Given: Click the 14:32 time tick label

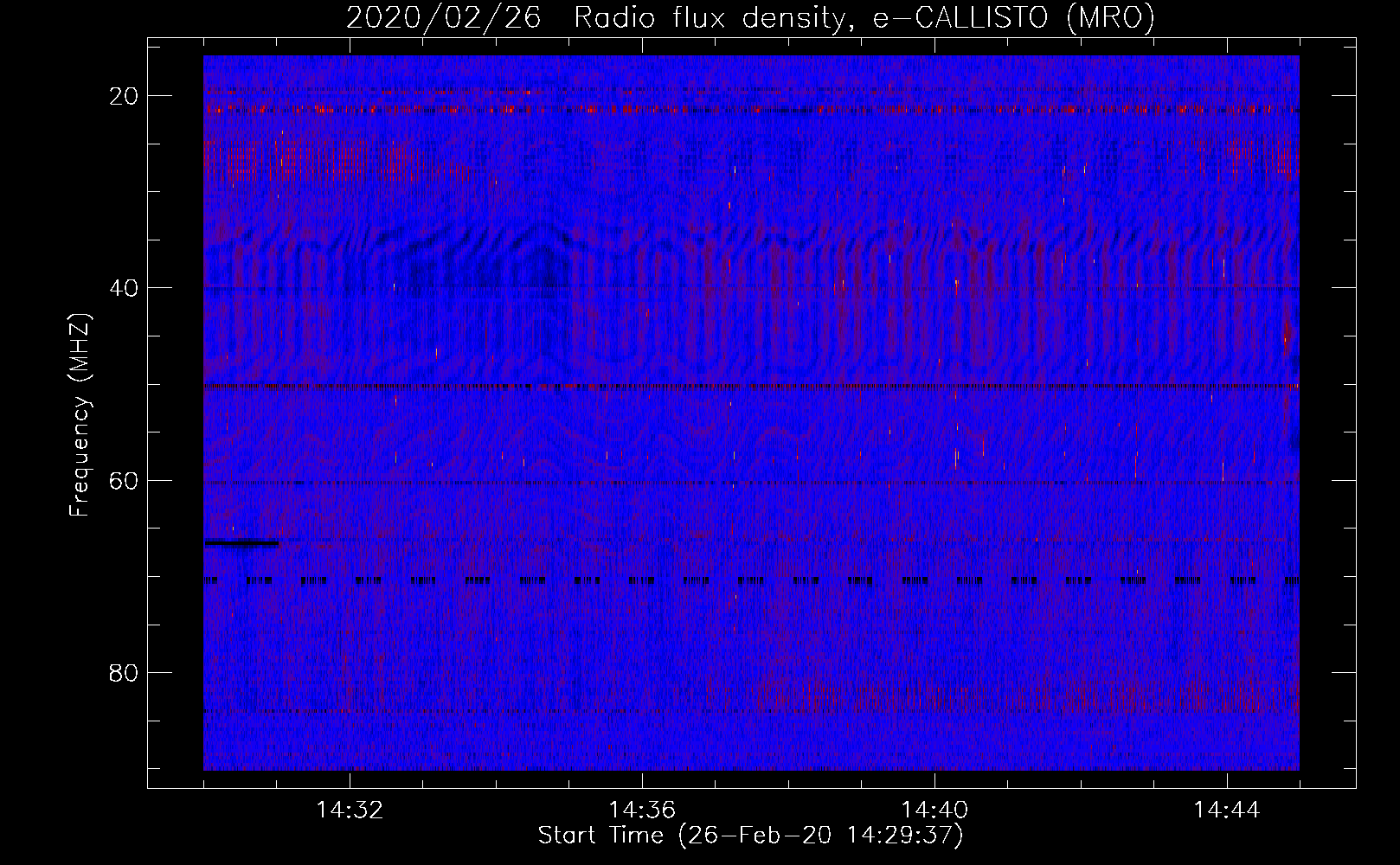Looking at the screenshot, I should click(350, 811).
